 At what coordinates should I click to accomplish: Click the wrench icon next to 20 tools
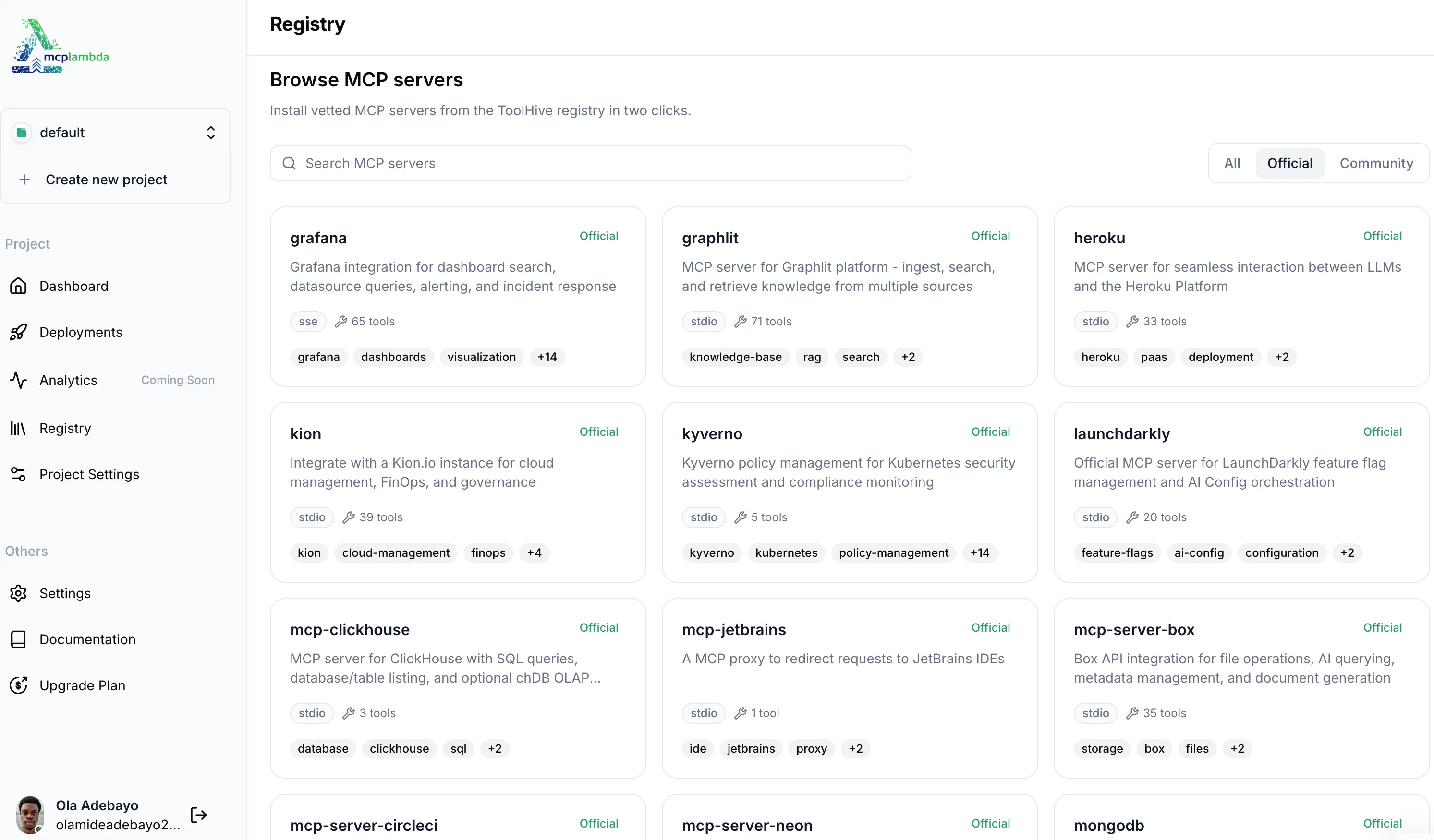[1132, 517]
